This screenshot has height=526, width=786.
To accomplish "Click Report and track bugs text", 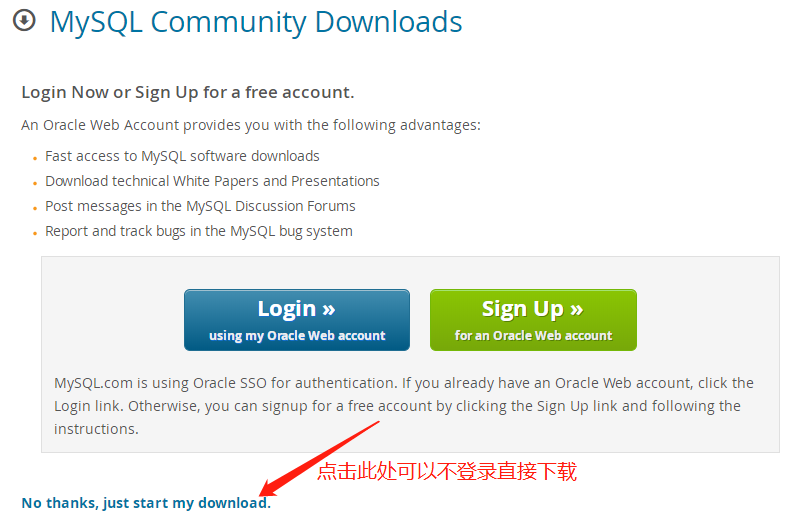I will (x=199, y=231).
